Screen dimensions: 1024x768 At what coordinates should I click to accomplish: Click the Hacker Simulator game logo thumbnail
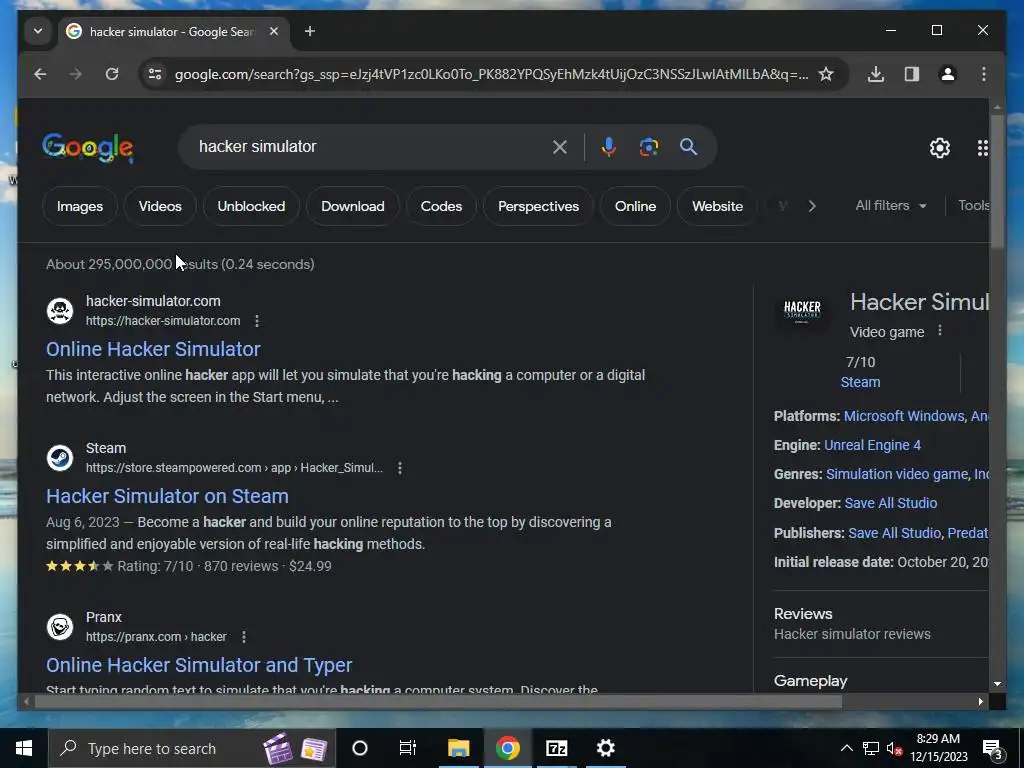pos(802,312)
